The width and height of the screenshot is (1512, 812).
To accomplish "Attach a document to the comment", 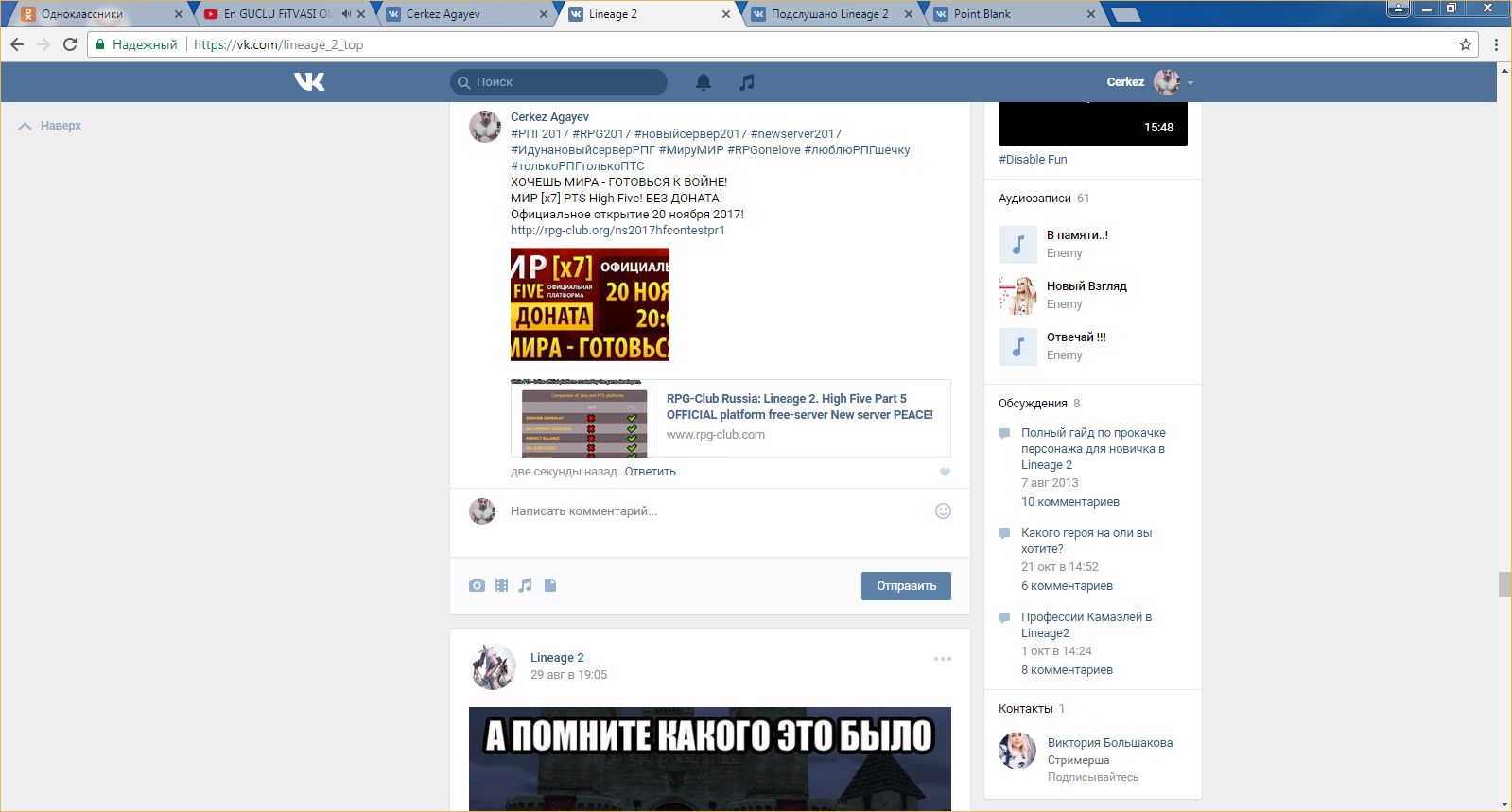I will [550, 585].
